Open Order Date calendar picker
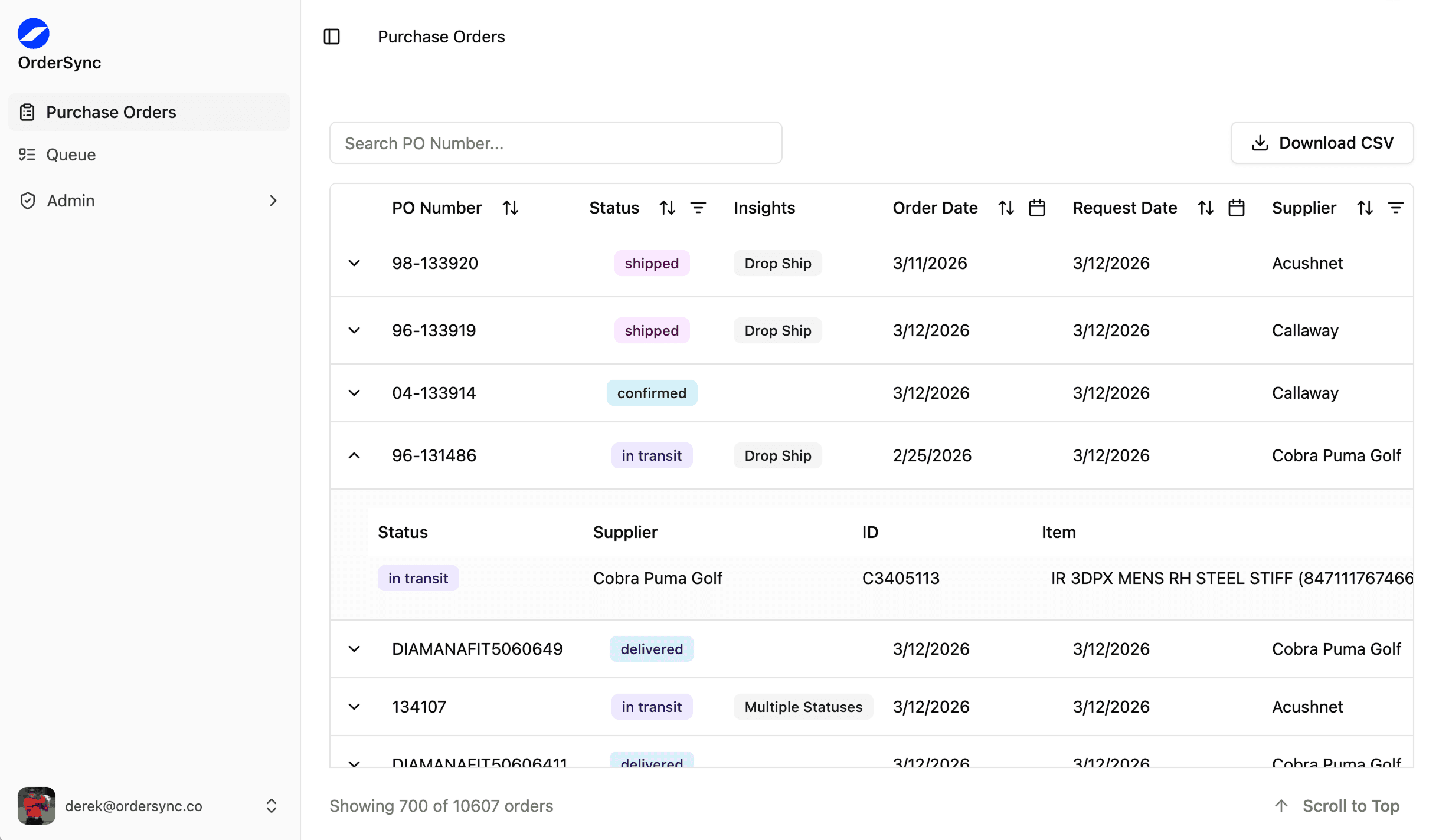Viewport: 1439px width, 840px height. point(1036,208)
